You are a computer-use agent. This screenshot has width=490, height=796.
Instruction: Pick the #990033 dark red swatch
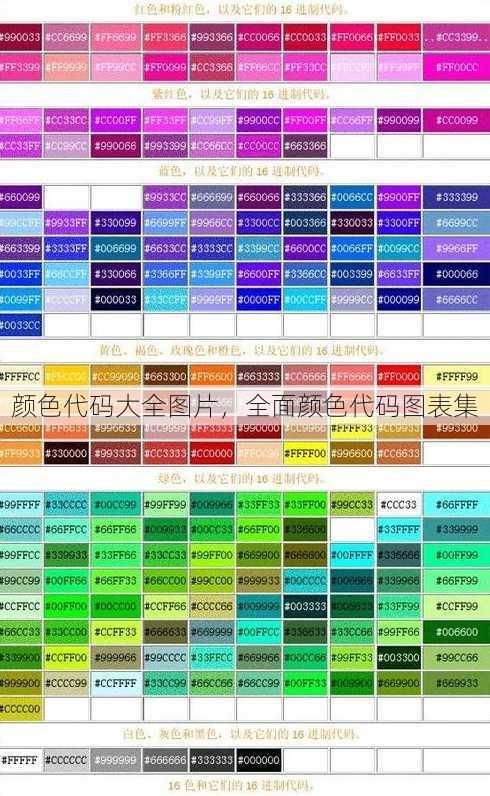(x=21, y=37)
